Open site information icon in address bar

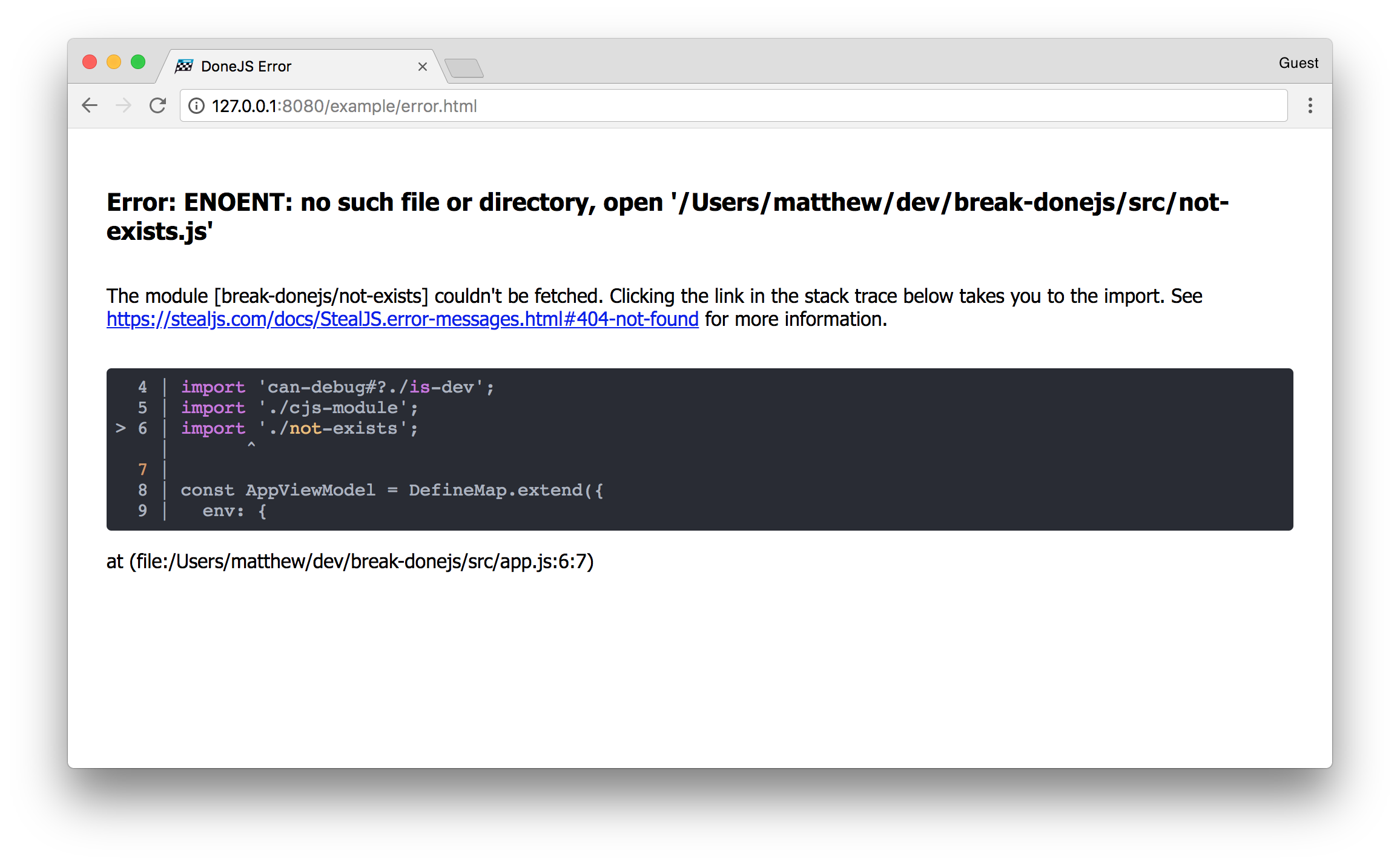[196, 106]
